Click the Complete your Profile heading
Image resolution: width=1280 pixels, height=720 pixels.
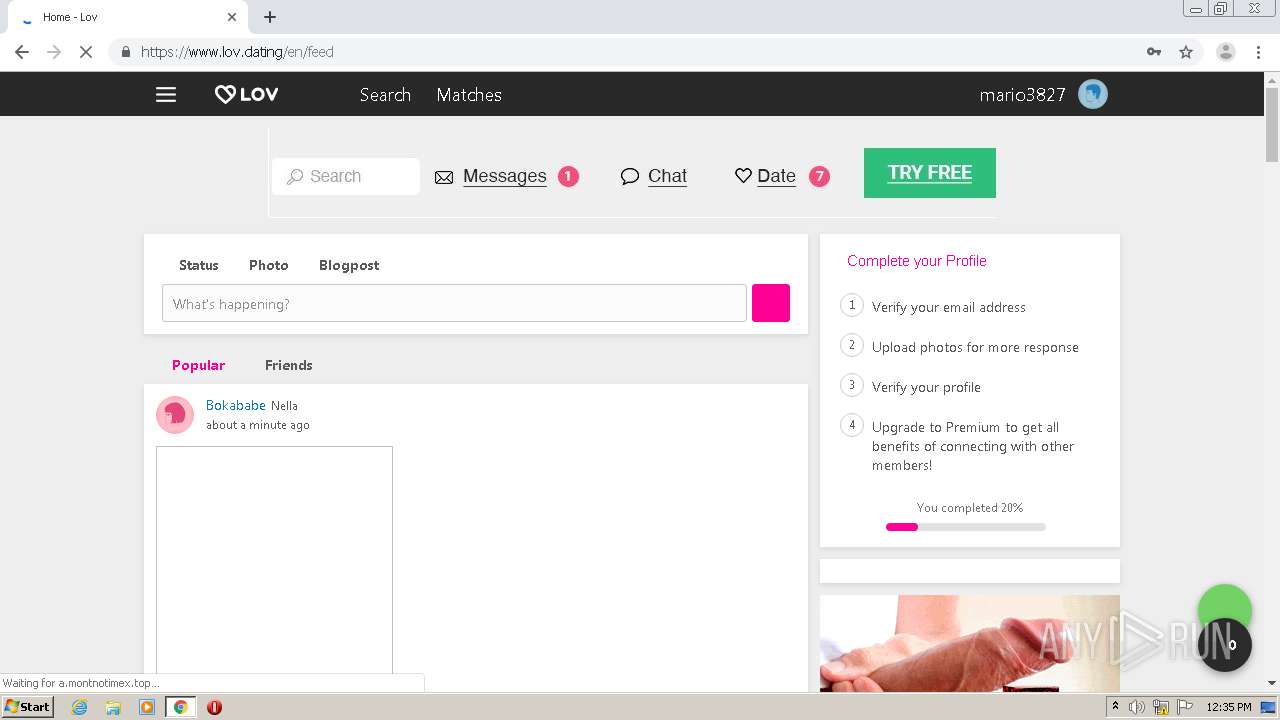[x=917, y=260]
